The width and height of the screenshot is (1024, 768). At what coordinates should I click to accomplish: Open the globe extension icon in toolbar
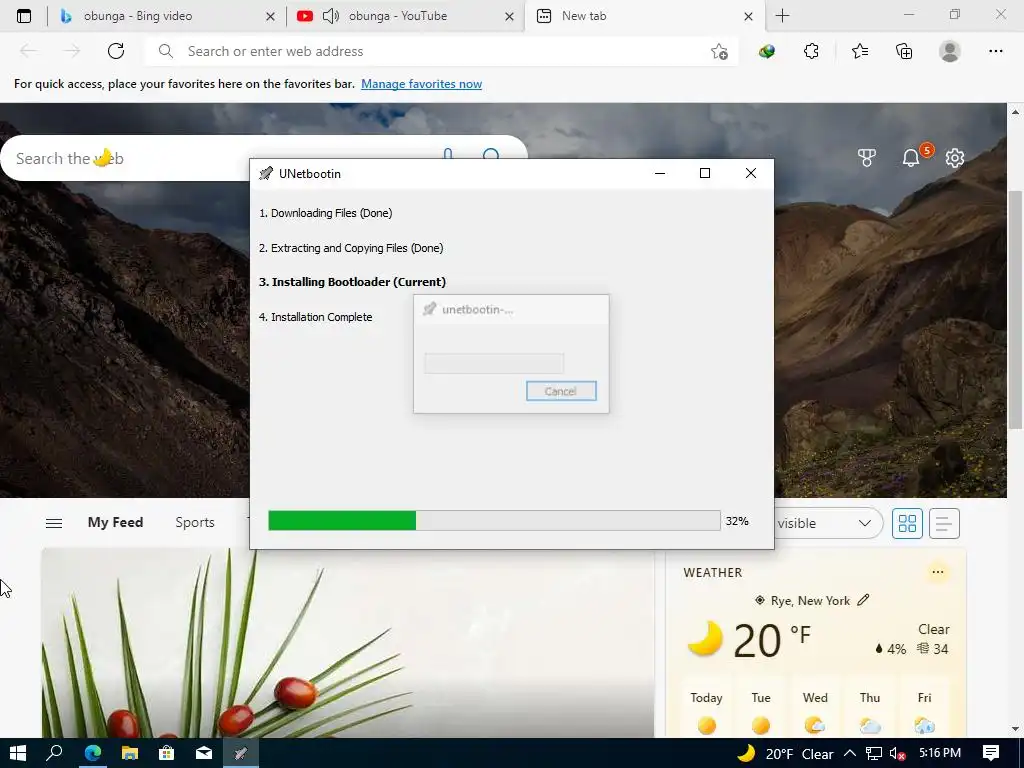pos(767,52)
